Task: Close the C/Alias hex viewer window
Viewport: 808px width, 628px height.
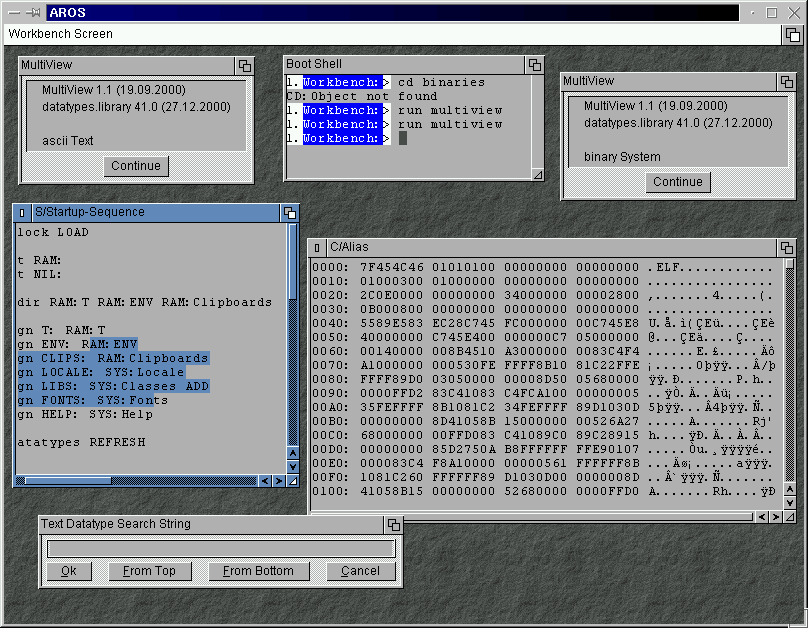Action: 317,247
